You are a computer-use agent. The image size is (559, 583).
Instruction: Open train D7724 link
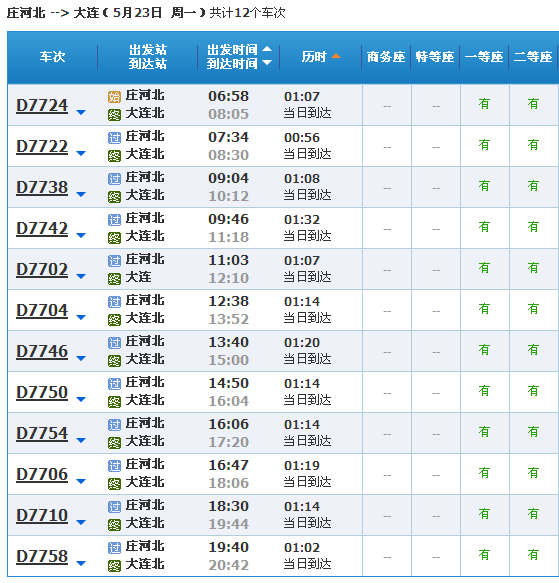(x=42, y=106)
